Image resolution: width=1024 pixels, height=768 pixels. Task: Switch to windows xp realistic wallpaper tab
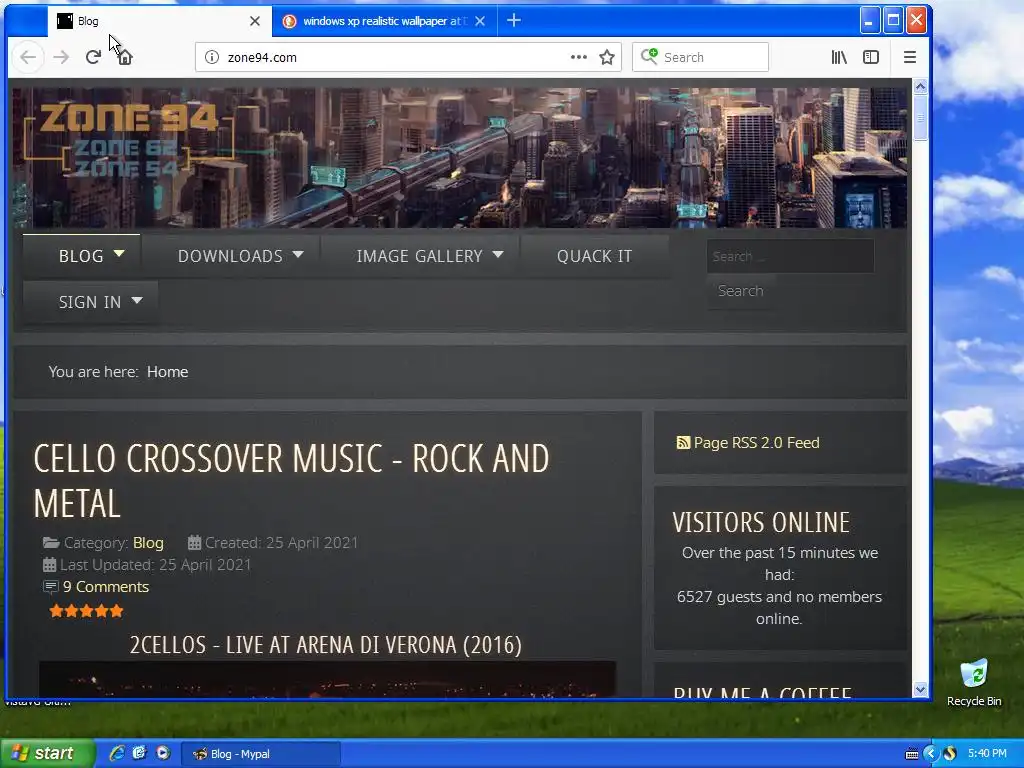point(384,21)
